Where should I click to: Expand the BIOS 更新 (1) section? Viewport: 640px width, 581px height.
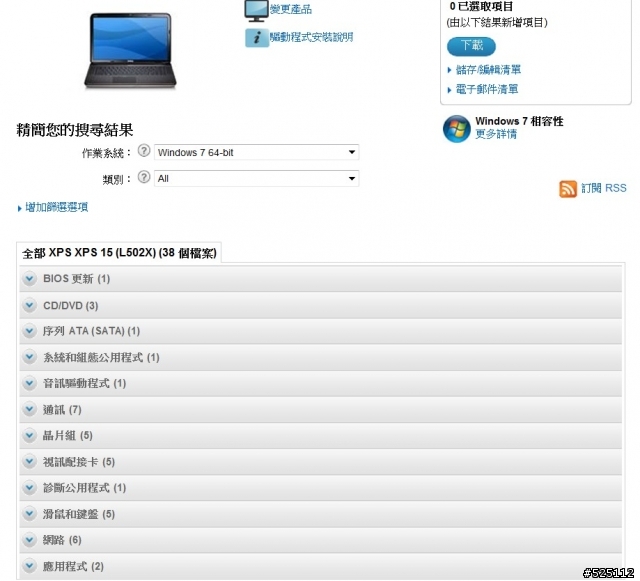[320, 278]
